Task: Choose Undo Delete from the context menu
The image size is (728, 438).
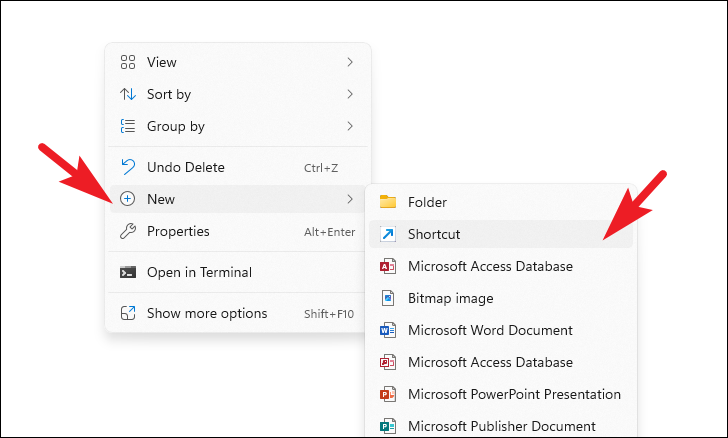Action: click(x=186, y=167)
